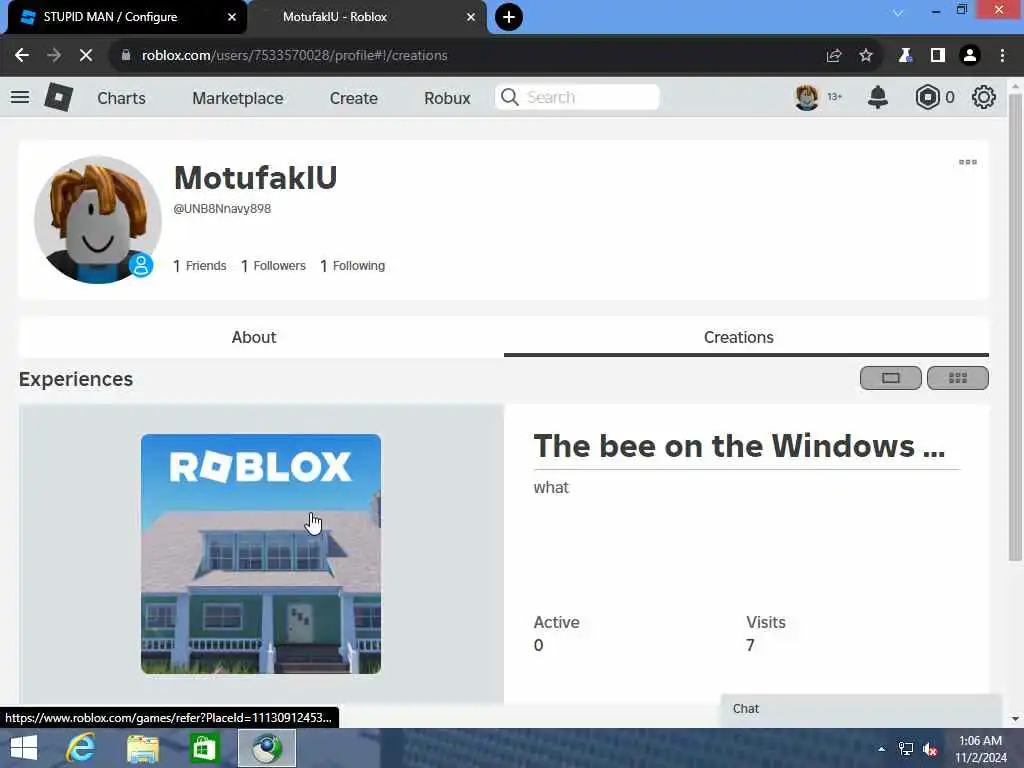Open the Robux page
Screen dimensions: 1024x768
(447, 98)
